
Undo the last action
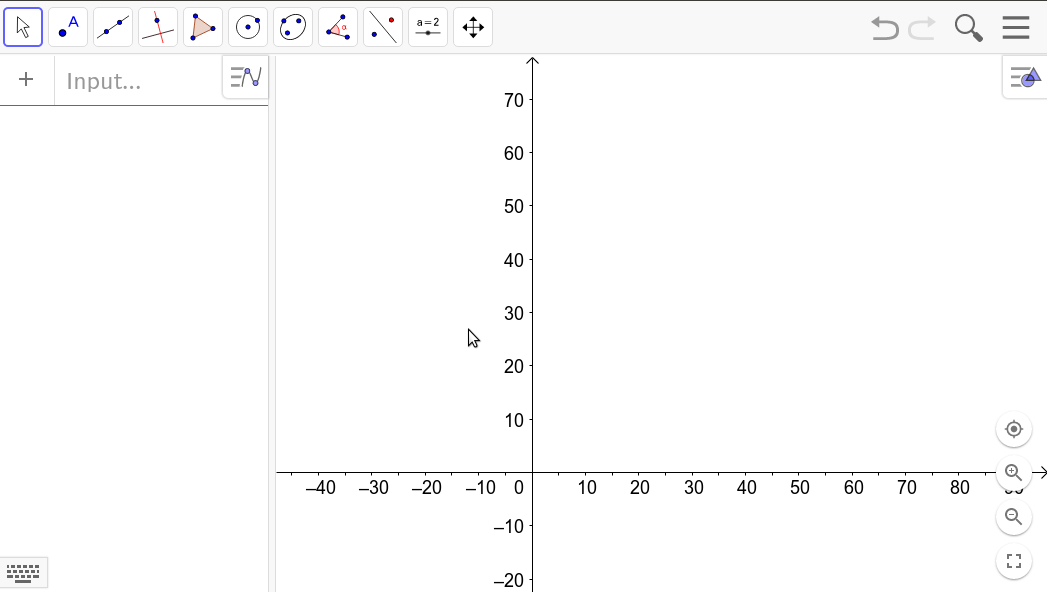(x=884, y=27)
